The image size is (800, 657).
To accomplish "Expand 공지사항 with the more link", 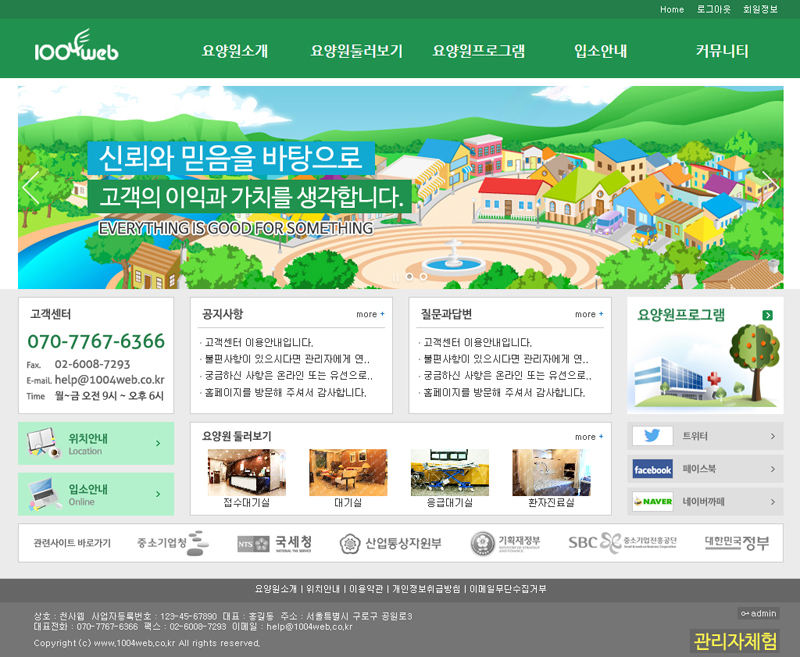I will click(370, 314).
